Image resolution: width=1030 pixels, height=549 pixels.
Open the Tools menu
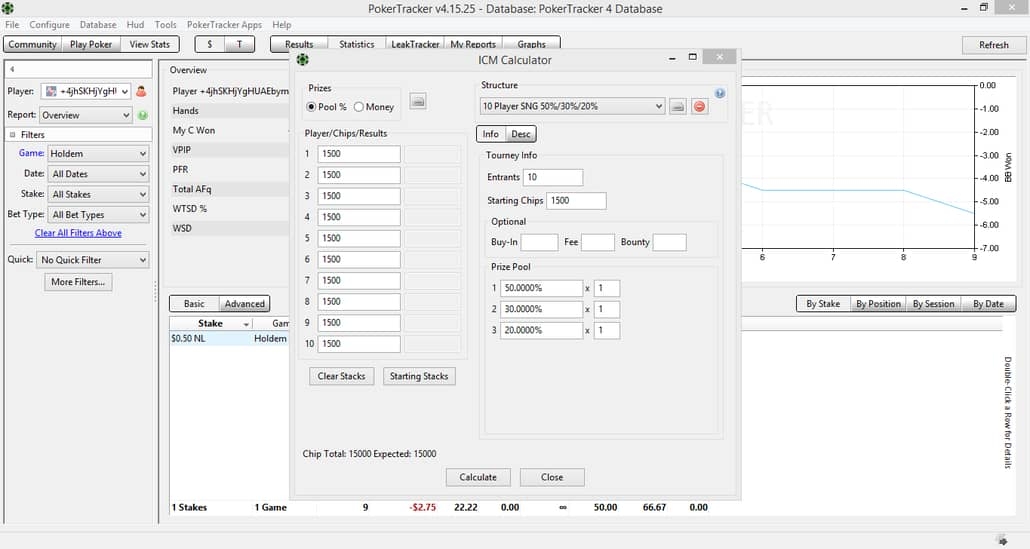pyautogui.click(x=166, y=25)
